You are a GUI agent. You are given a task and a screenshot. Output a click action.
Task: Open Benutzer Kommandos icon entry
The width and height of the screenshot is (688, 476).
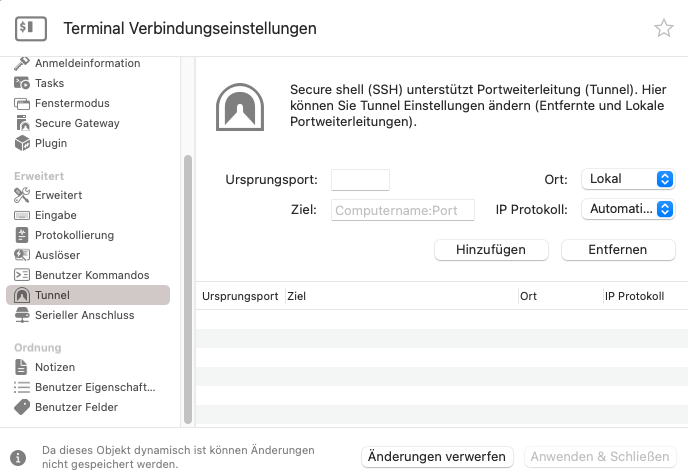click(x=23, y=275)
